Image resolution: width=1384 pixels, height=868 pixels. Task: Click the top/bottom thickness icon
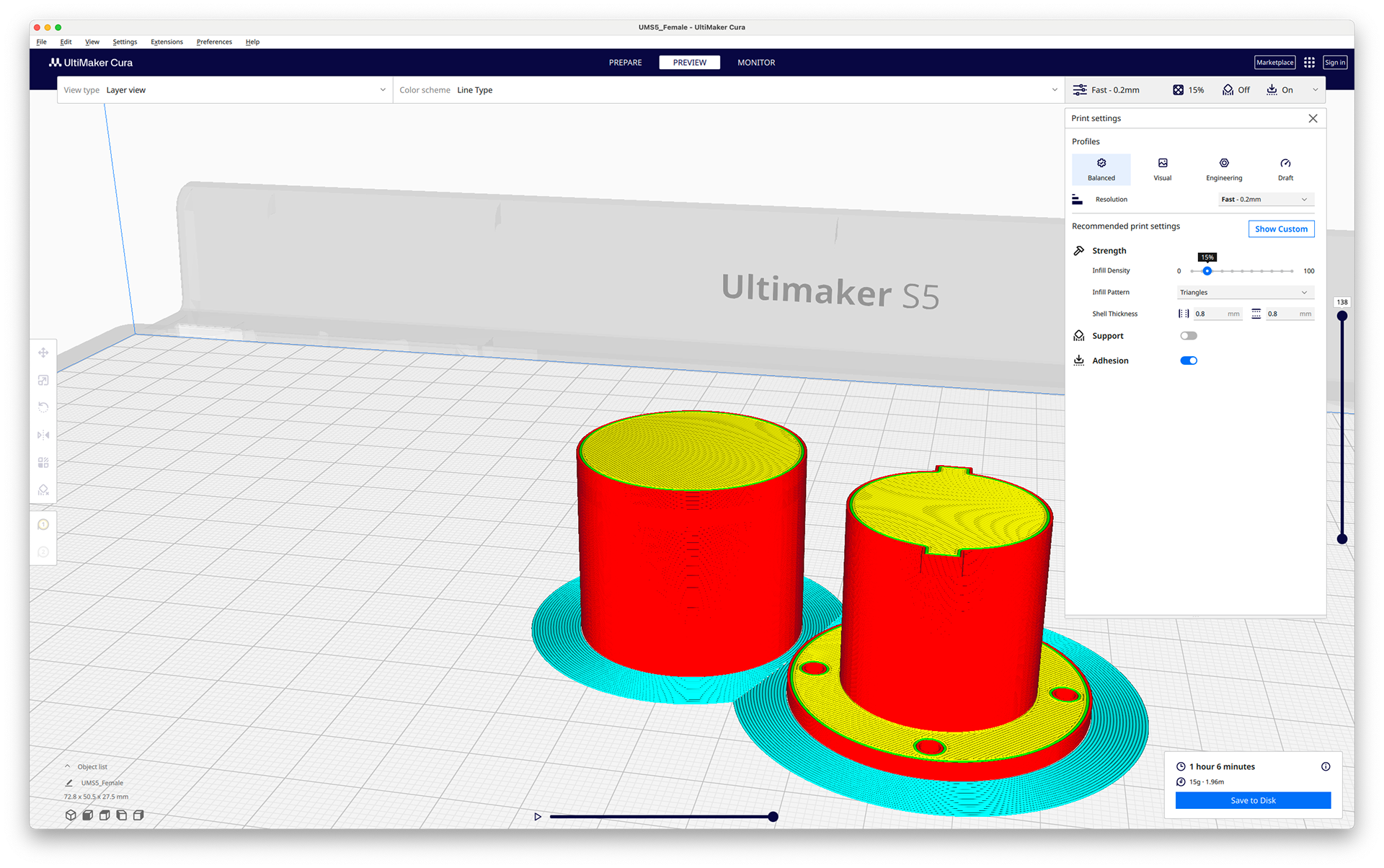1256,314
